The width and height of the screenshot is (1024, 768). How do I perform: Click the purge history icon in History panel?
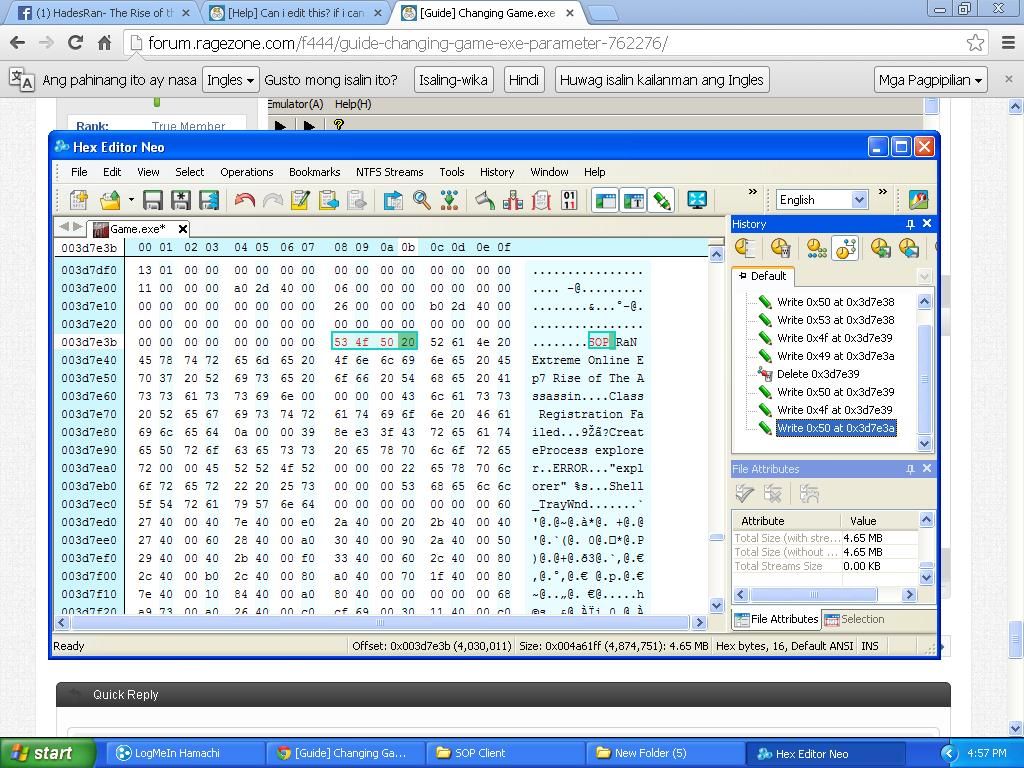click(780, 248)
